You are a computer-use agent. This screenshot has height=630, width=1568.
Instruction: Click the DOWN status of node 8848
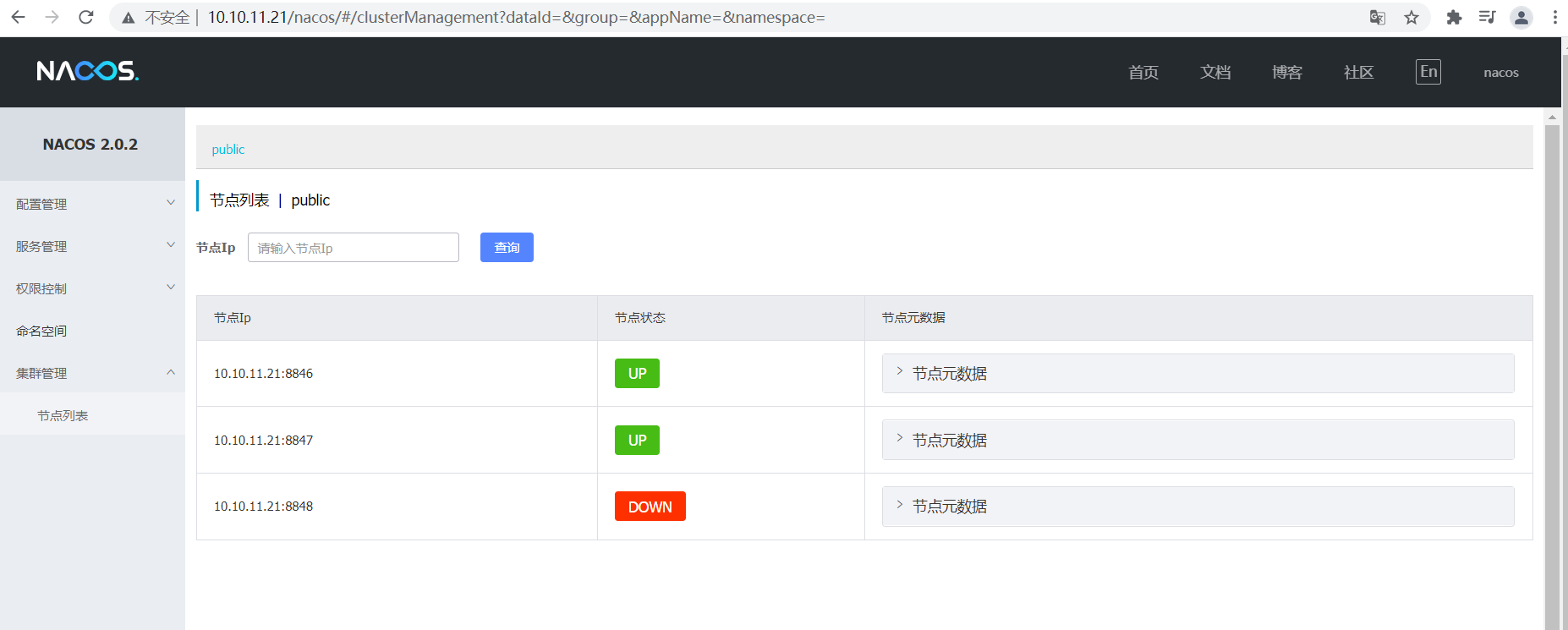(x=650, y=507)
